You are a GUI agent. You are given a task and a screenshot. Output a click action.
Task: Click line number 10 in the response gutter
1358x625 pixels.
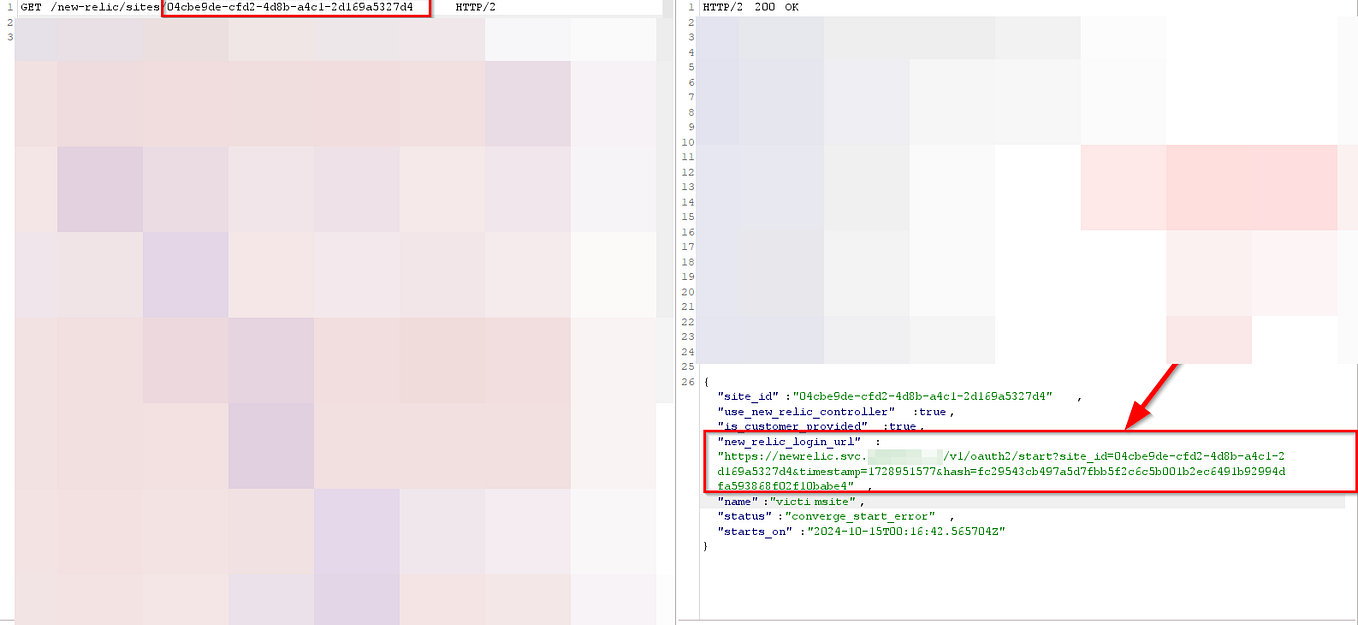pyautogui.click(x=689, y=142)
